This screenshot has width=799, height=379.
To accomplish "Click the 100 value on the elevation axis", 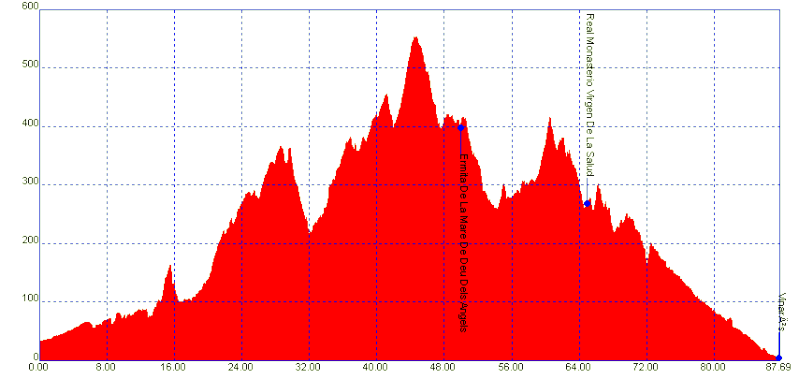I will 30,302.
